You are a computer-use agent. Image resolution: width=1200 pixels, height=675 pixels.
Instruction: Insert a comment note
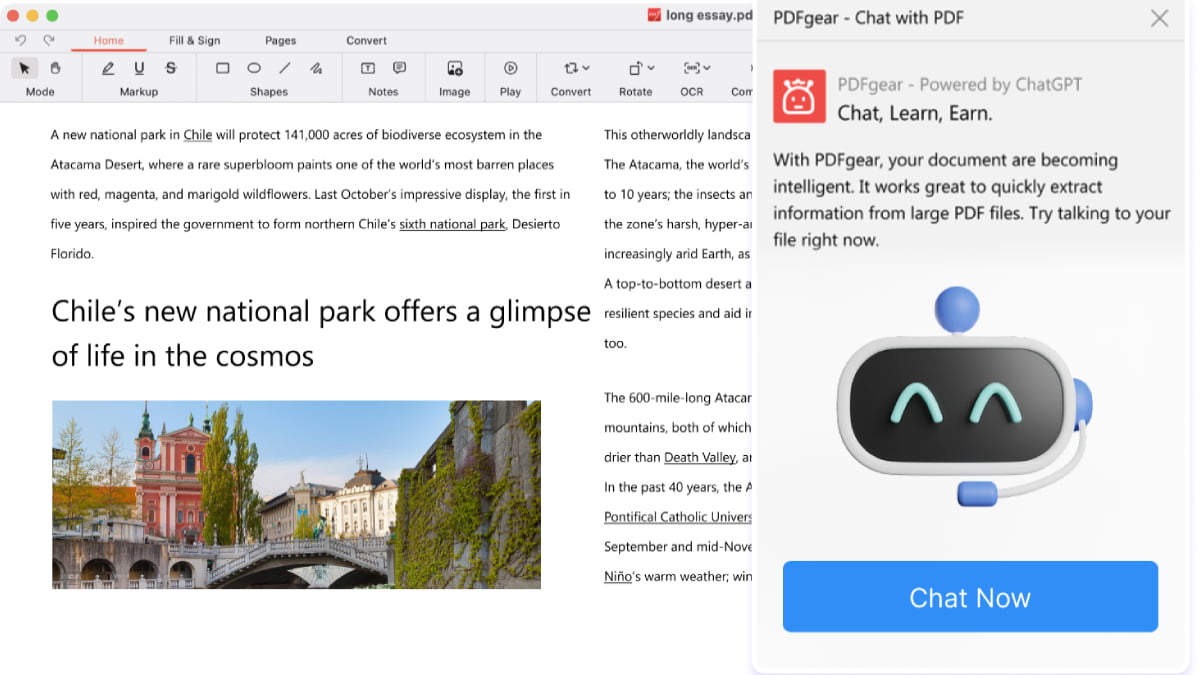[x=399, y=68]
